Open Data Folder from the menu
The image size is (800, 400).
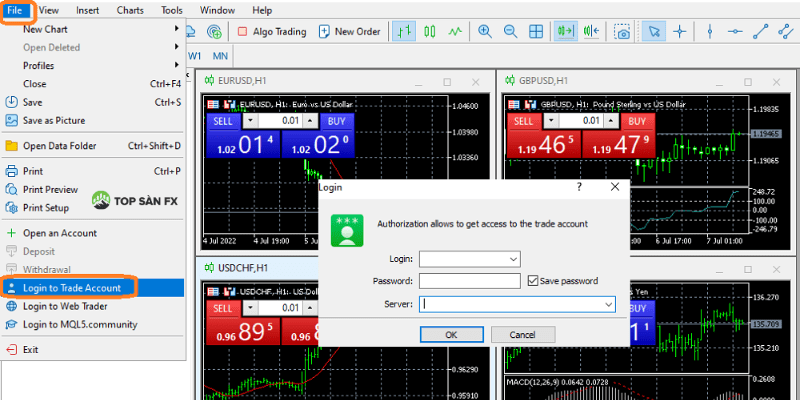[x=92, y=146]
